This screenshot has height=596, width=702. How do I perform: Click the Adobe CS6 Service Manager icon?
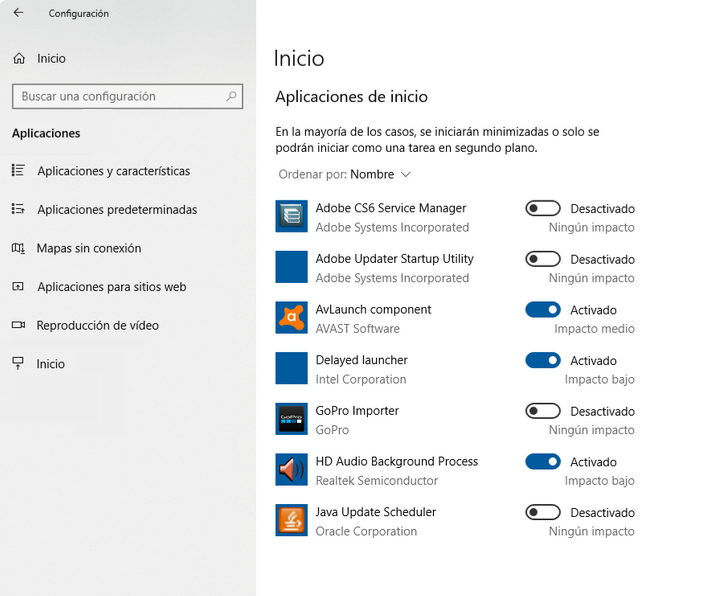coord(291,217)
